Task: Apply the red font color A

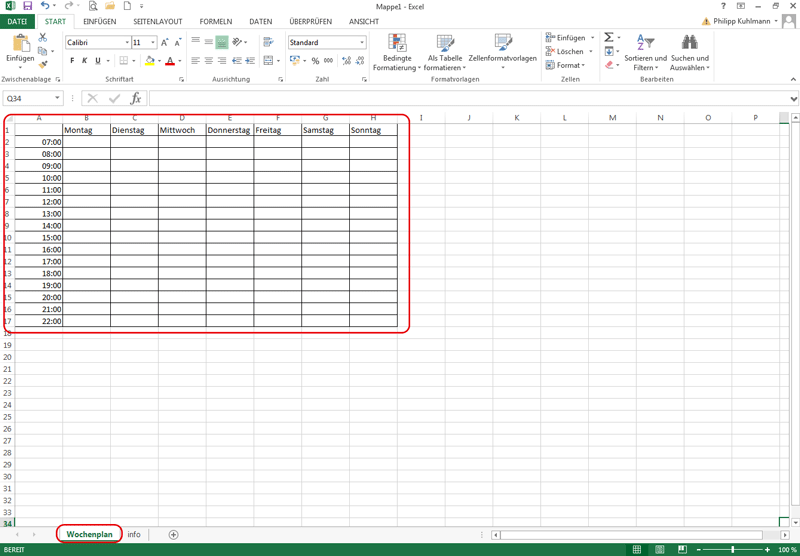Action: pyautogui.click(x=170, y=61)
